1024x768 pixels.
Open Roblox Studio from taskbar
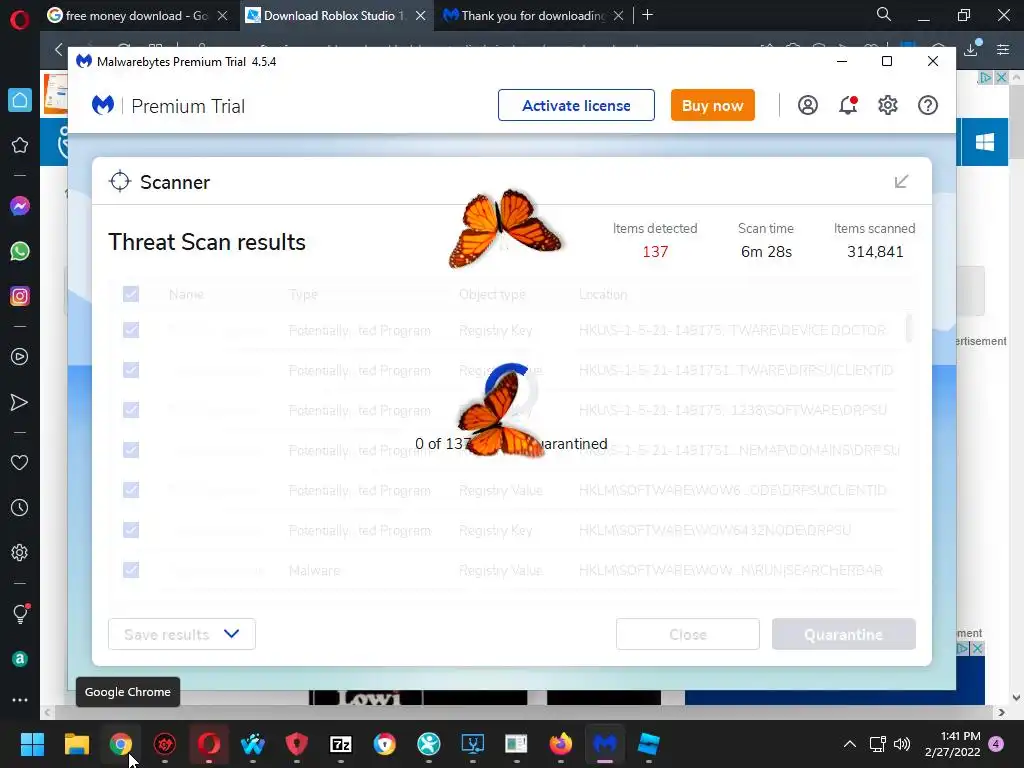648,743
